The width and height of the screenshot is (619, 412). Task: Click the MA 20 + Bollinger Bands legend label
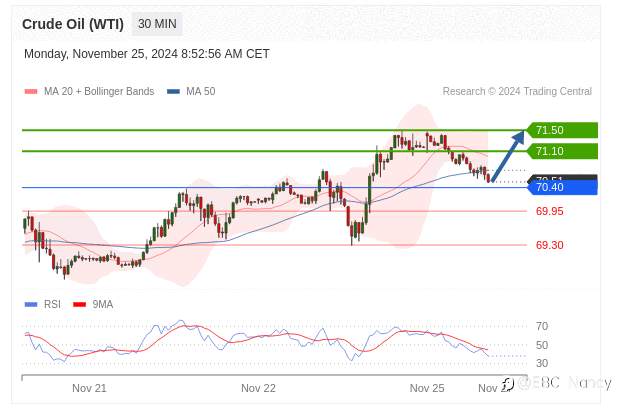tap(99, 92)
